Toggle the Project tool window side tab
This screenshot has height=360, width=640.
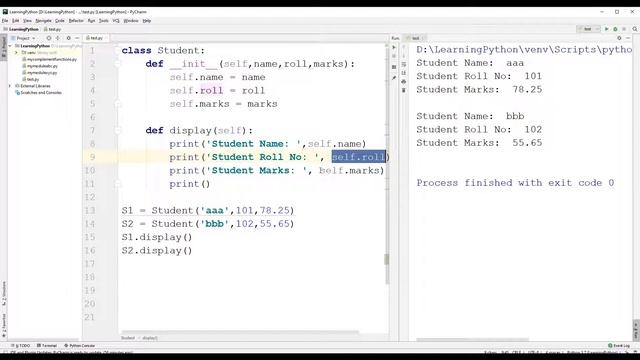pyautogui.click(x=4, y=48)
